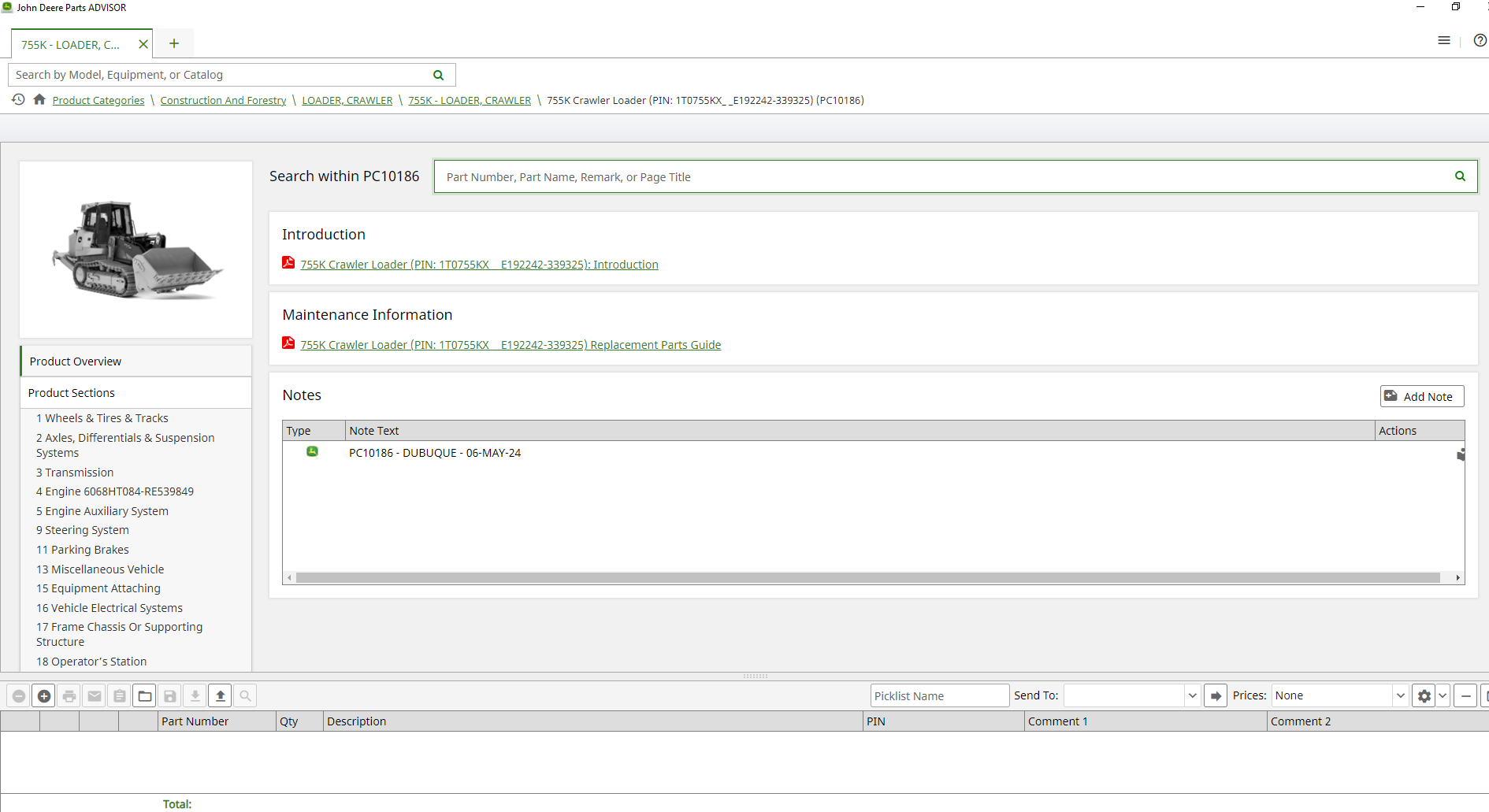Open section 3 Transmission
The image size is (1489, 812).
tap(75, 473)
